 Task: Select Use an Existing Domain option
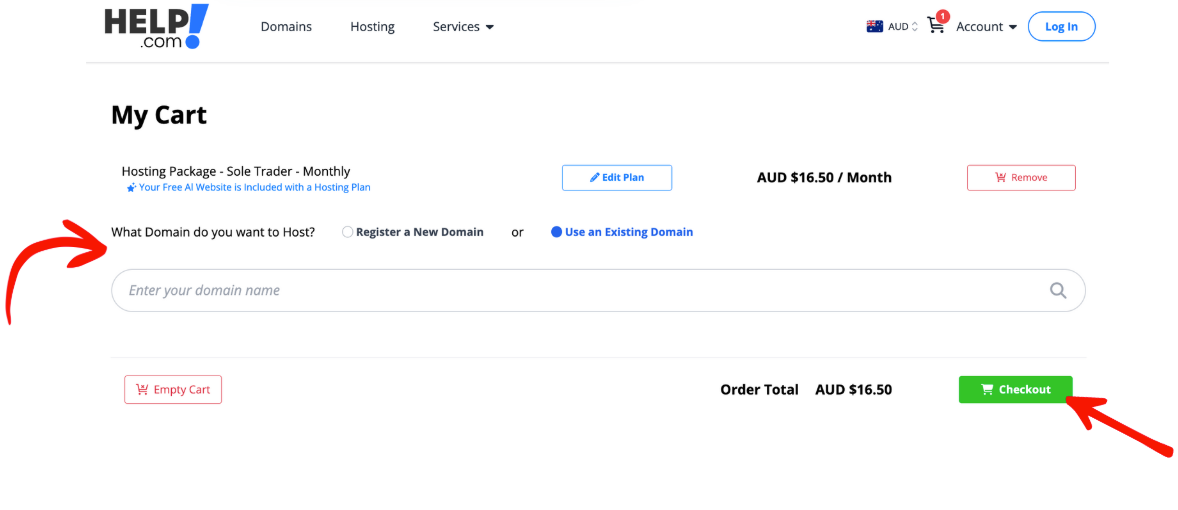[x=557, y=232]
